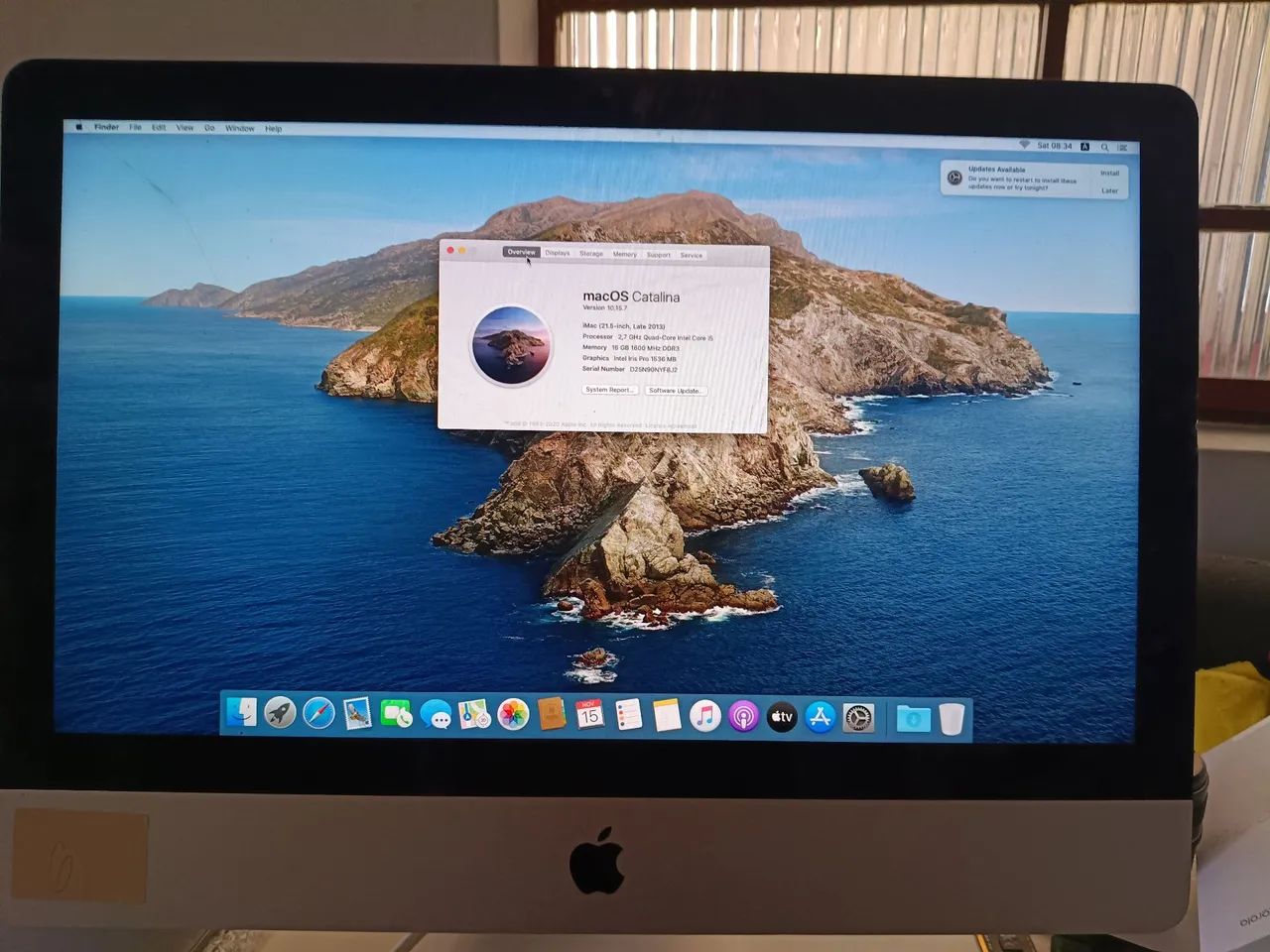Switch to the Memory tab
The image size is (1270, 952).
pyautogui.click(x=625, y=254)
